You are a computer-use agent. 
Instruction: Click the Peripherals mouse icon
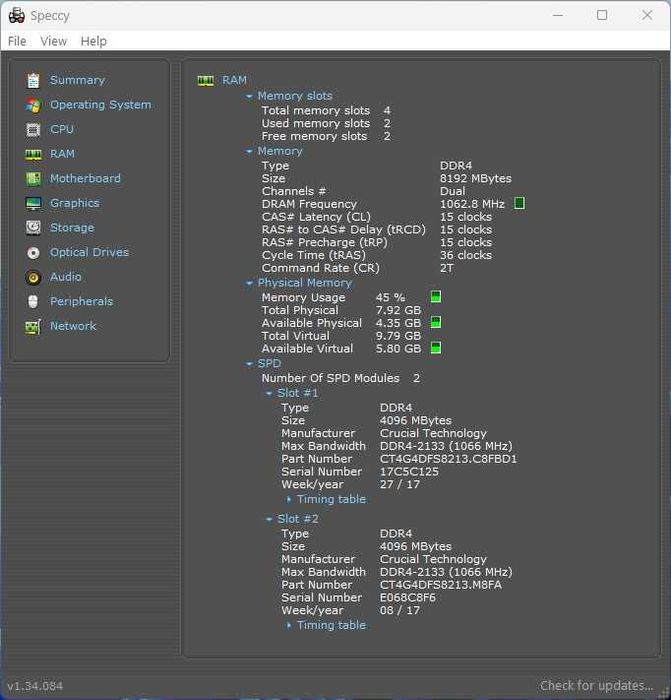[33, 302]
